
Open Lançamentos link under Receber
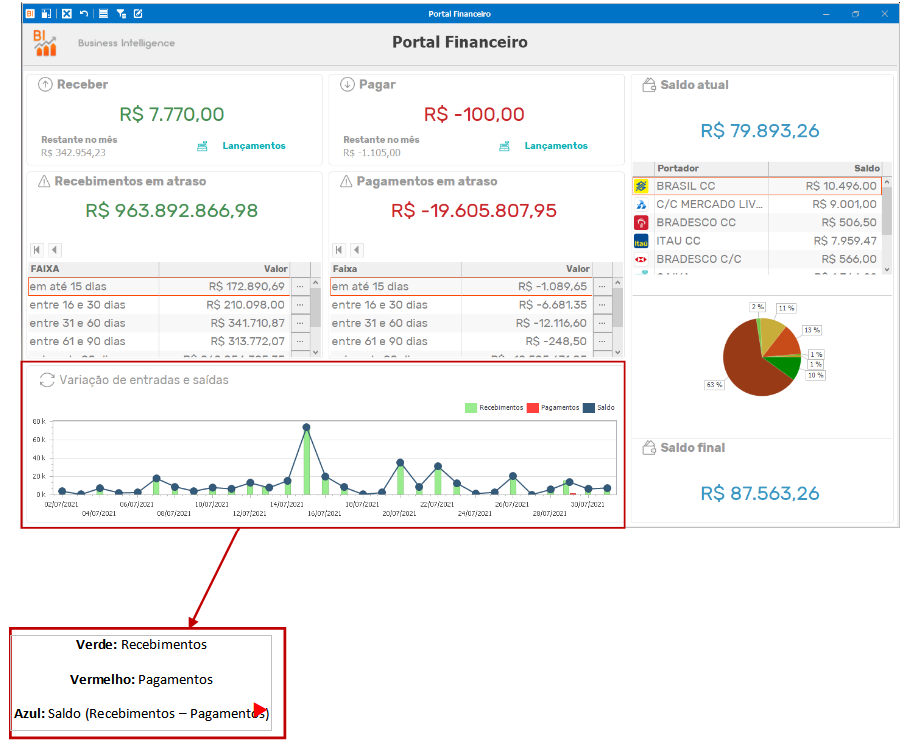tap(254, 146)
